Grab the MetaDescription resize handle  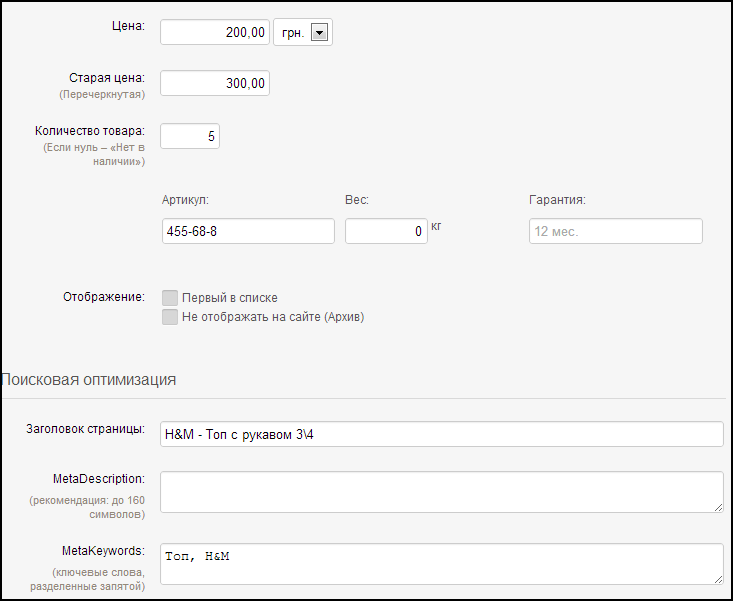tap(719, 508)
